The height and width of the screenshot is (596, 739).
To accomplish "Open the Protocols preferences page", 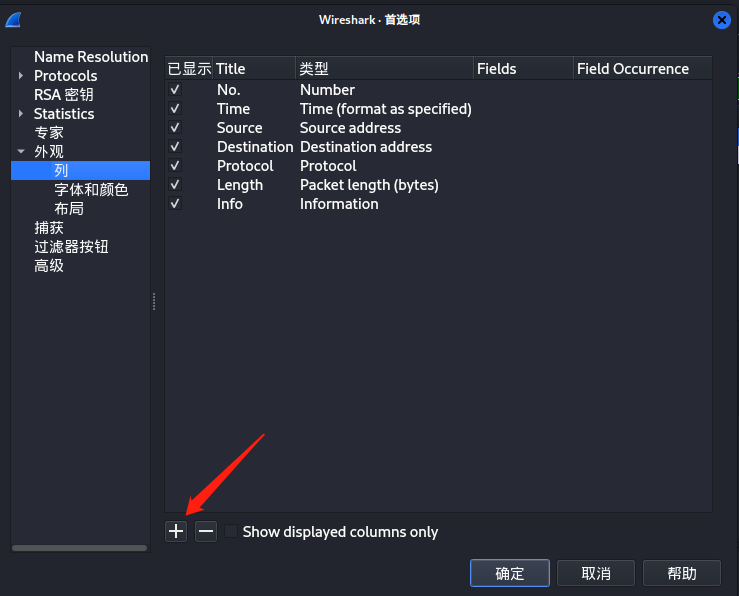I will coord(66,76).
